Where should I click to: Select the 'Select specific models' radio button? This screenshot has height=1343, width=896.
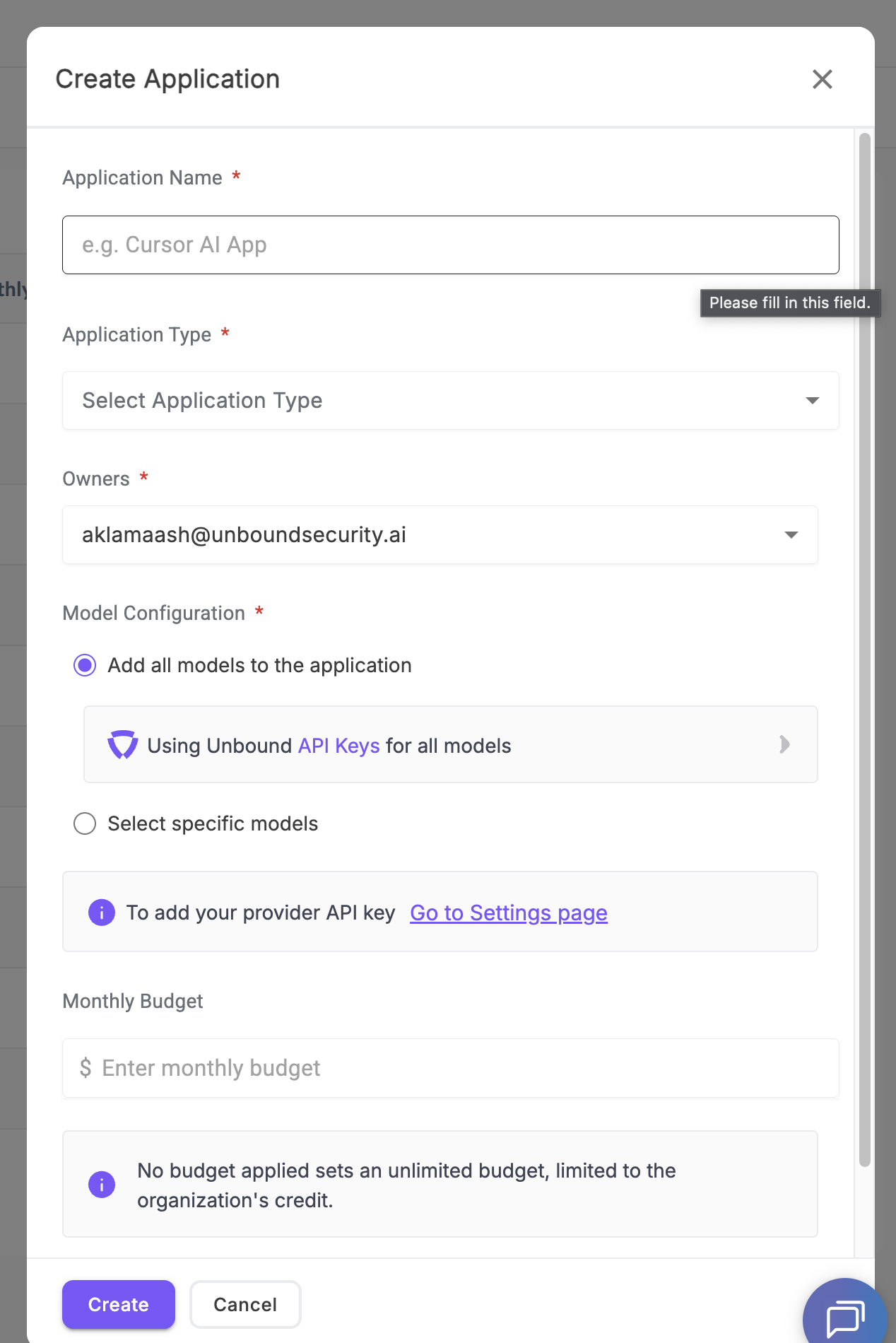[85, 823]
